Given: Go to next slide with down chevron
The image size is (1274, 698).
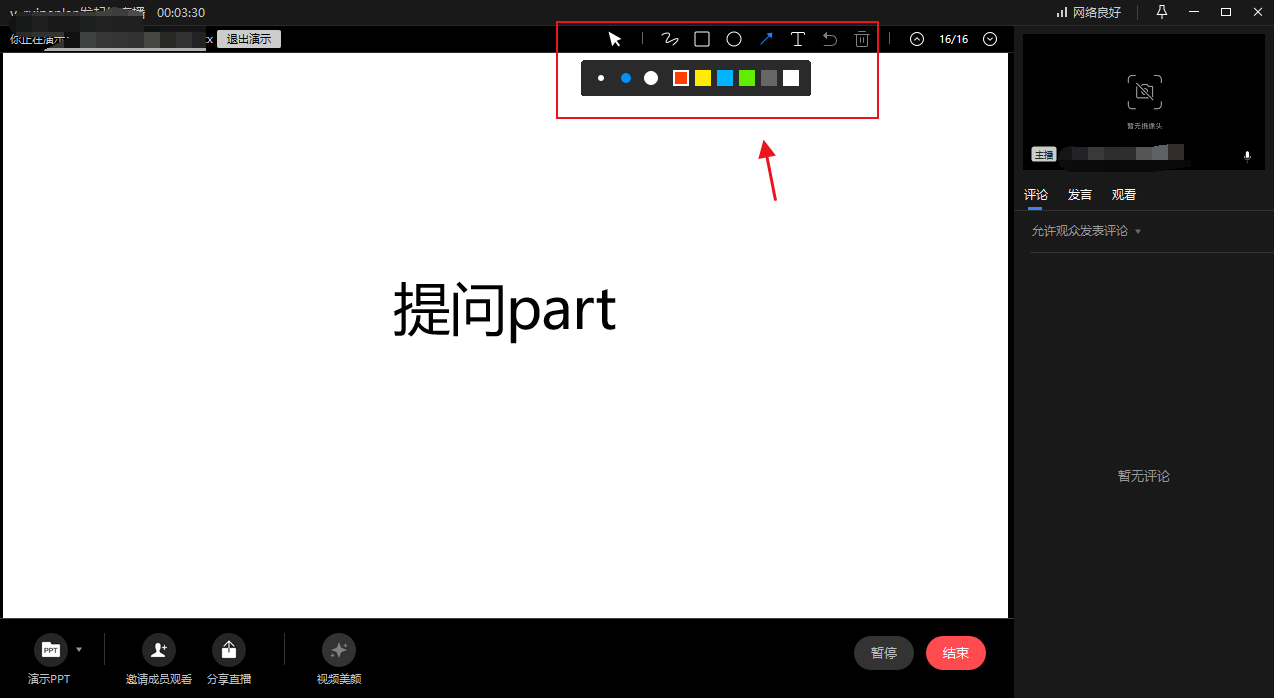Looking at the screenshot, I should point(989,38).
